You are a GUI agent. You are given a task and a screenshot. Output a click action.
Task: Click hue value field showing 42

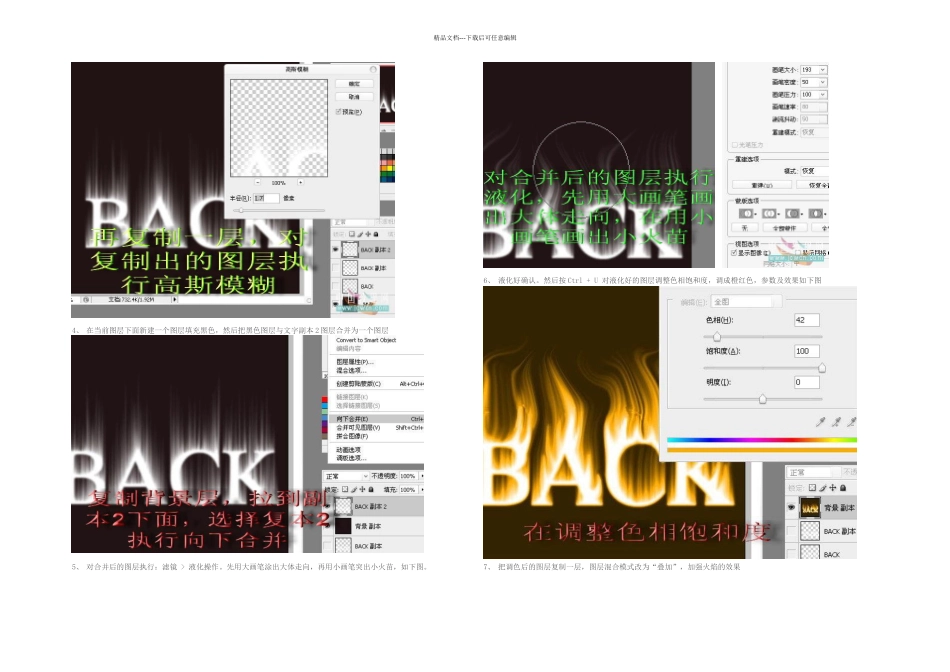coord(806,320)
